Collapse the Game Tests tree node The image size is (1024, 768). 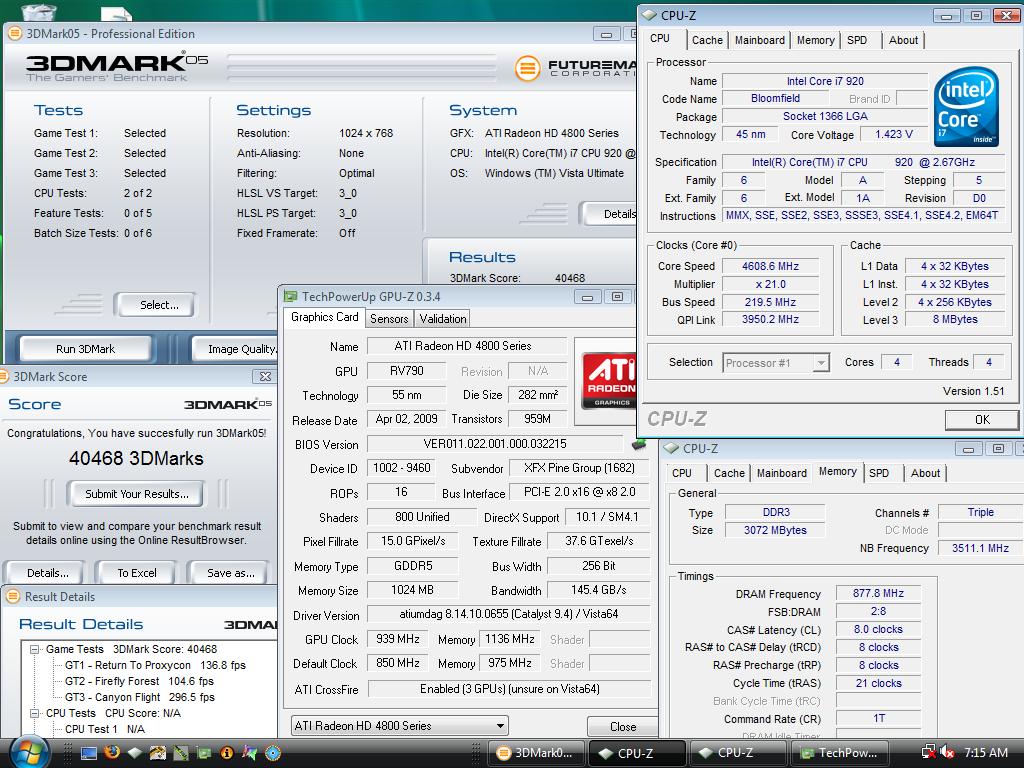pos(34,649)
